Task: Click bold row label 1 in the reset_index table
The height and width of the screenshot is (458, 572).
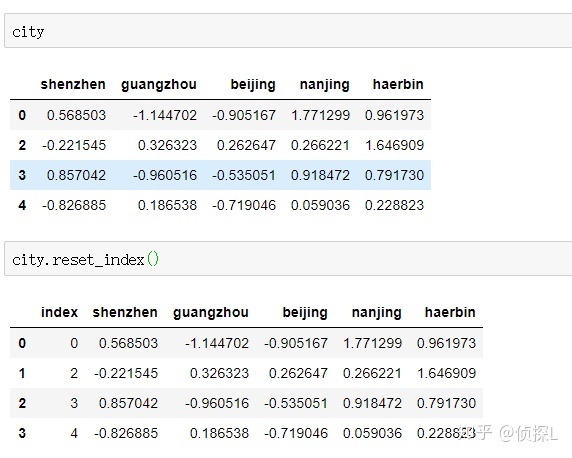Action: click(x=22, y=373)
